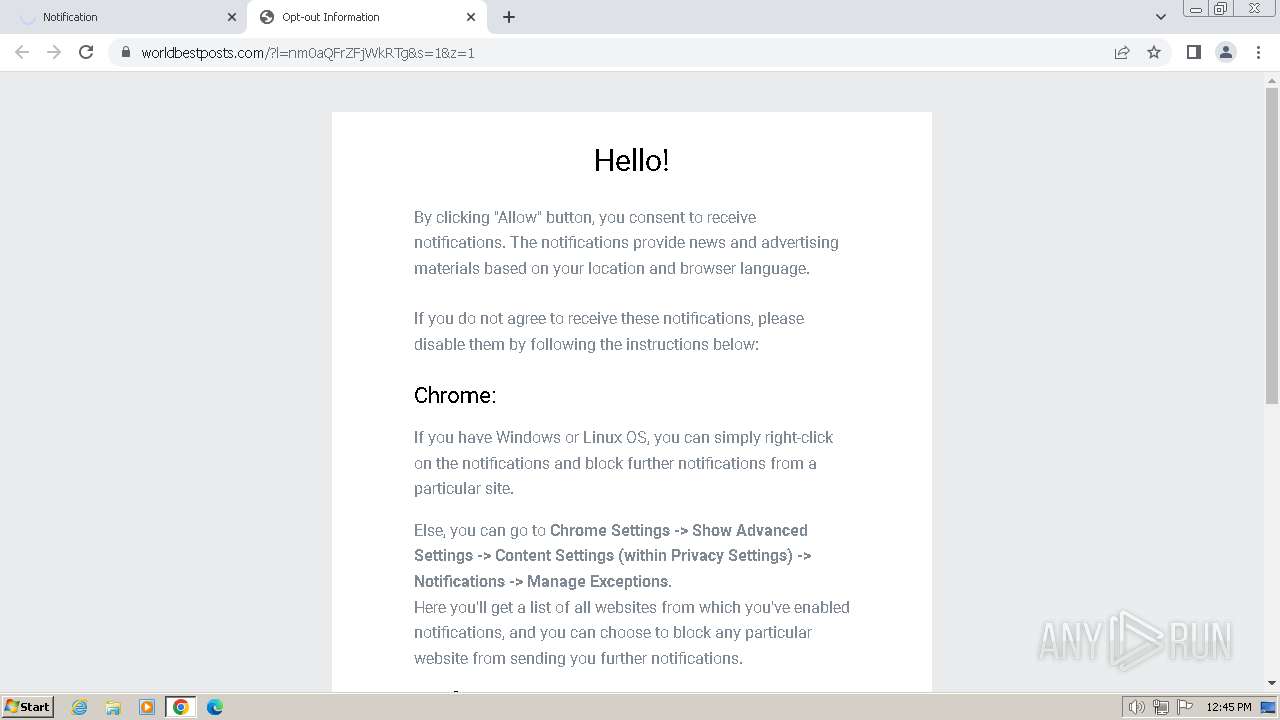Click the Hello! heading
The image size is (1280, 720).
(631, 160)
